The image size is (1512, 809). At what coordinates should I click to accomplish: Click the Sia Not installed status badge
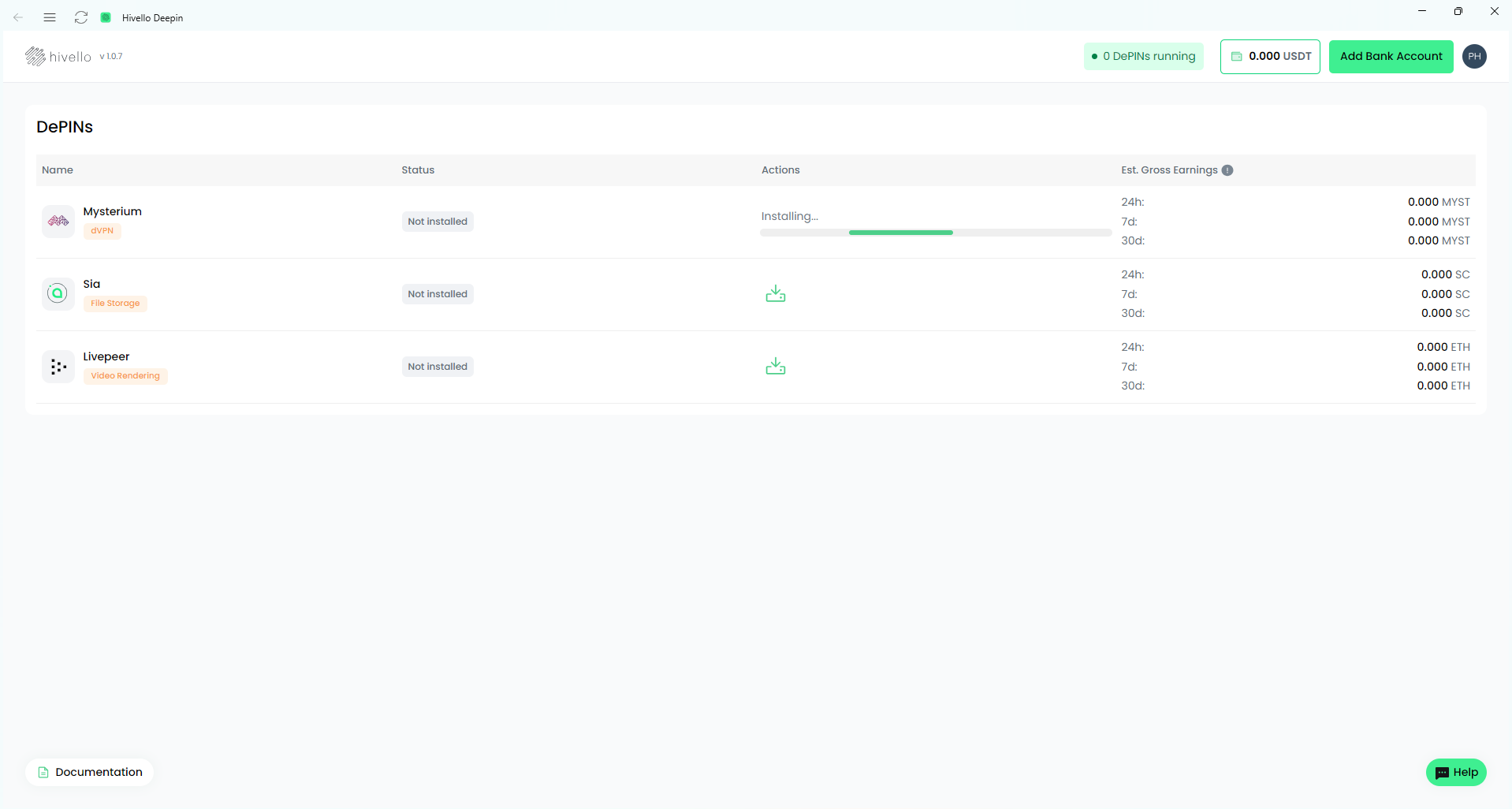pyautogui.click(x=438, y=294)
